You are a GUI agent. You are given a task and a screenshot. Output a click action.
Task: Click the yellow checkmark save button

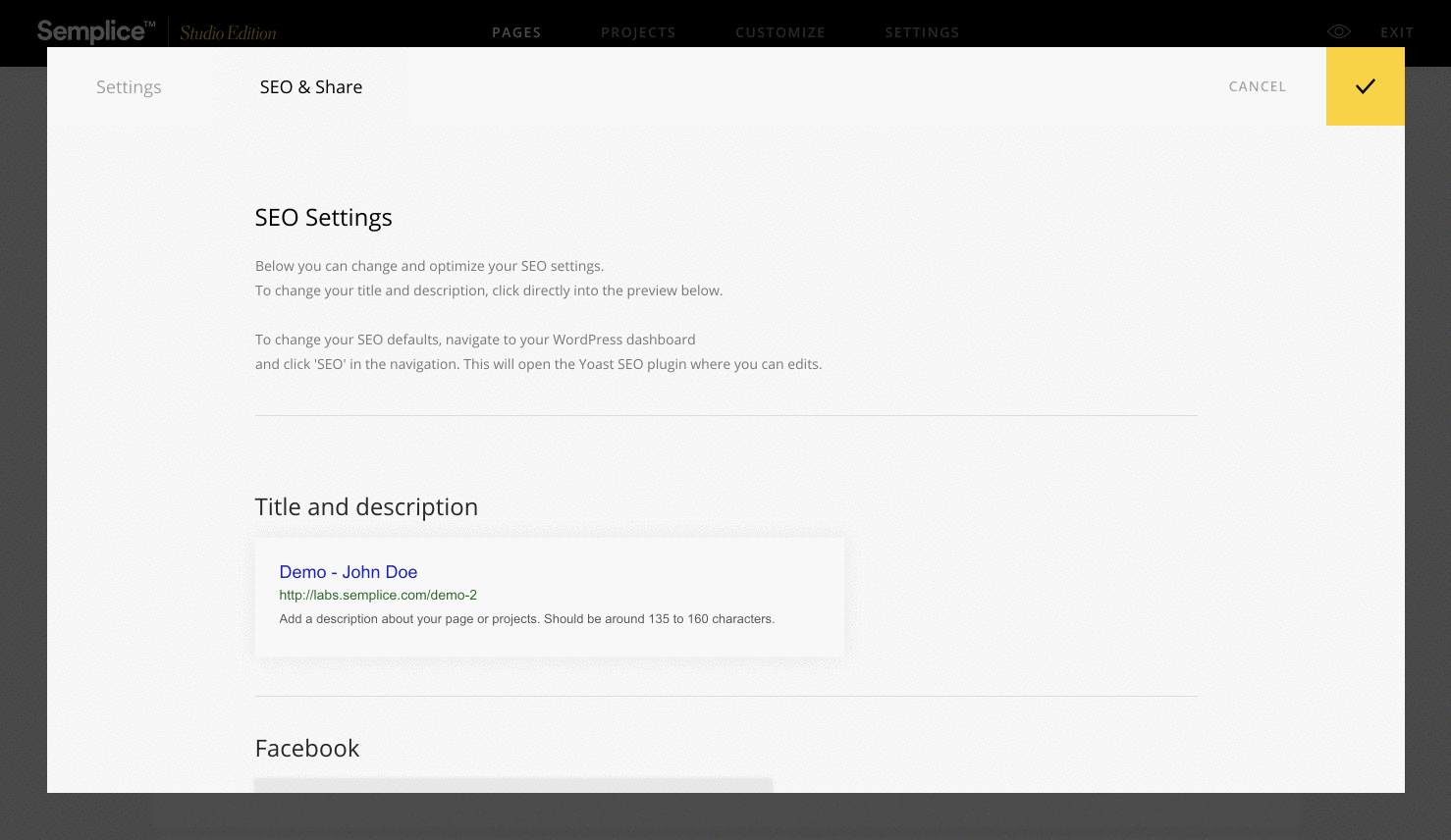[x=1365, y=86]
